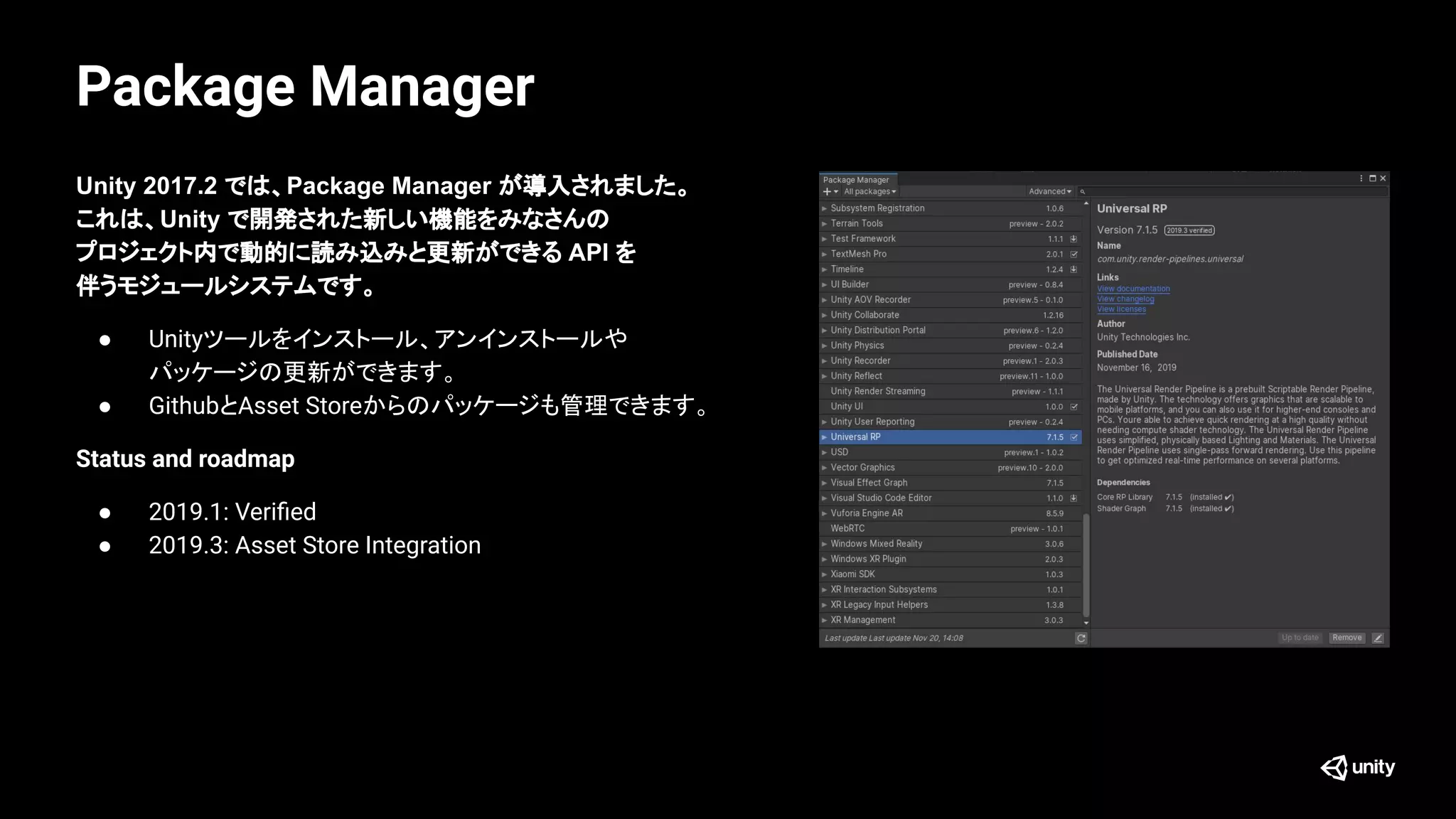Select the Visual Effect Graph row
Screen dimensions: 1456x819
pos(951,483)
